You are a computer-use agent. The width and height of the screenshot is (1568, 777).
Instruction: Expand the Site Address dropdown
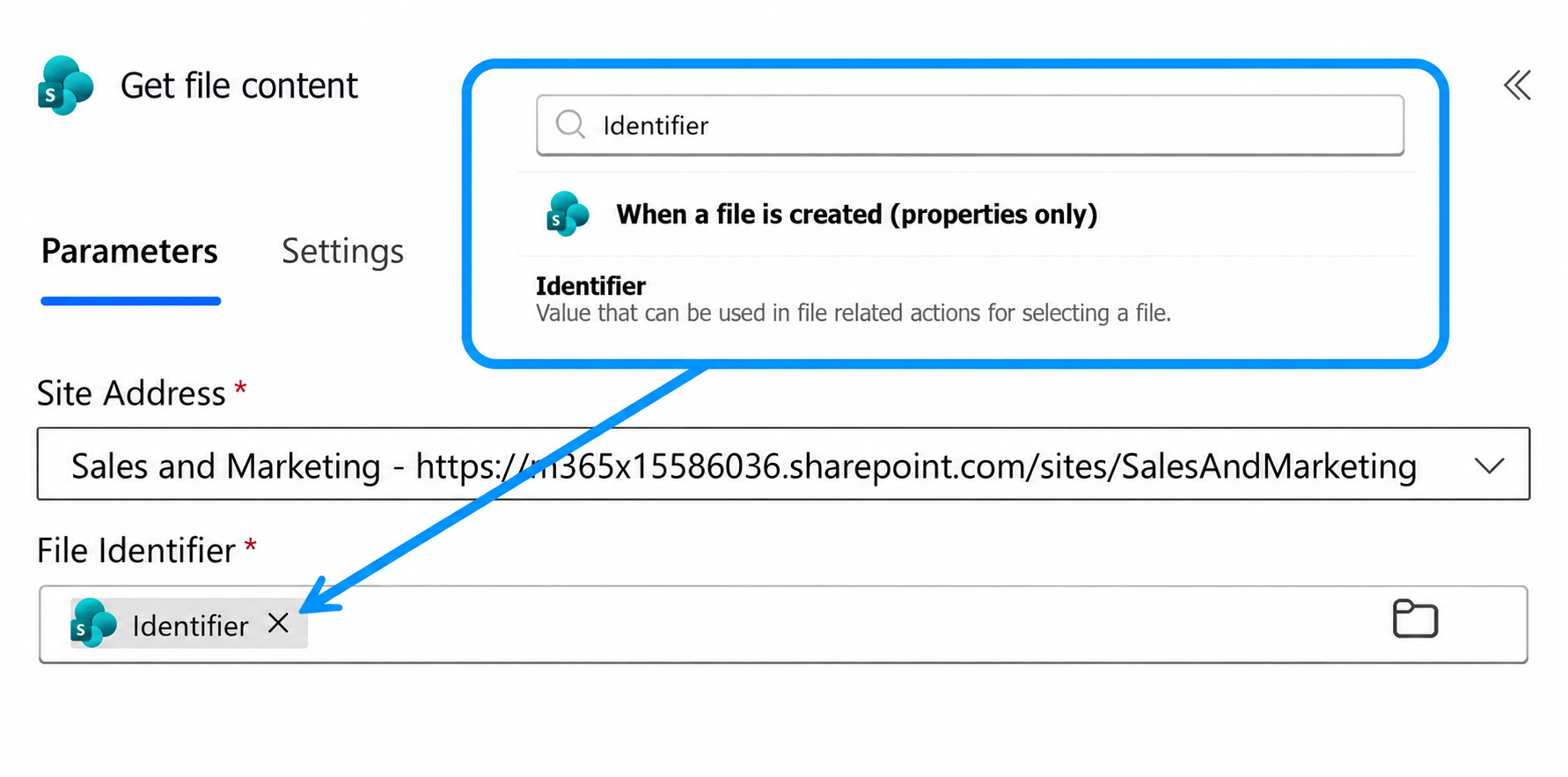pyautogui.click(x=1489, y=465)
